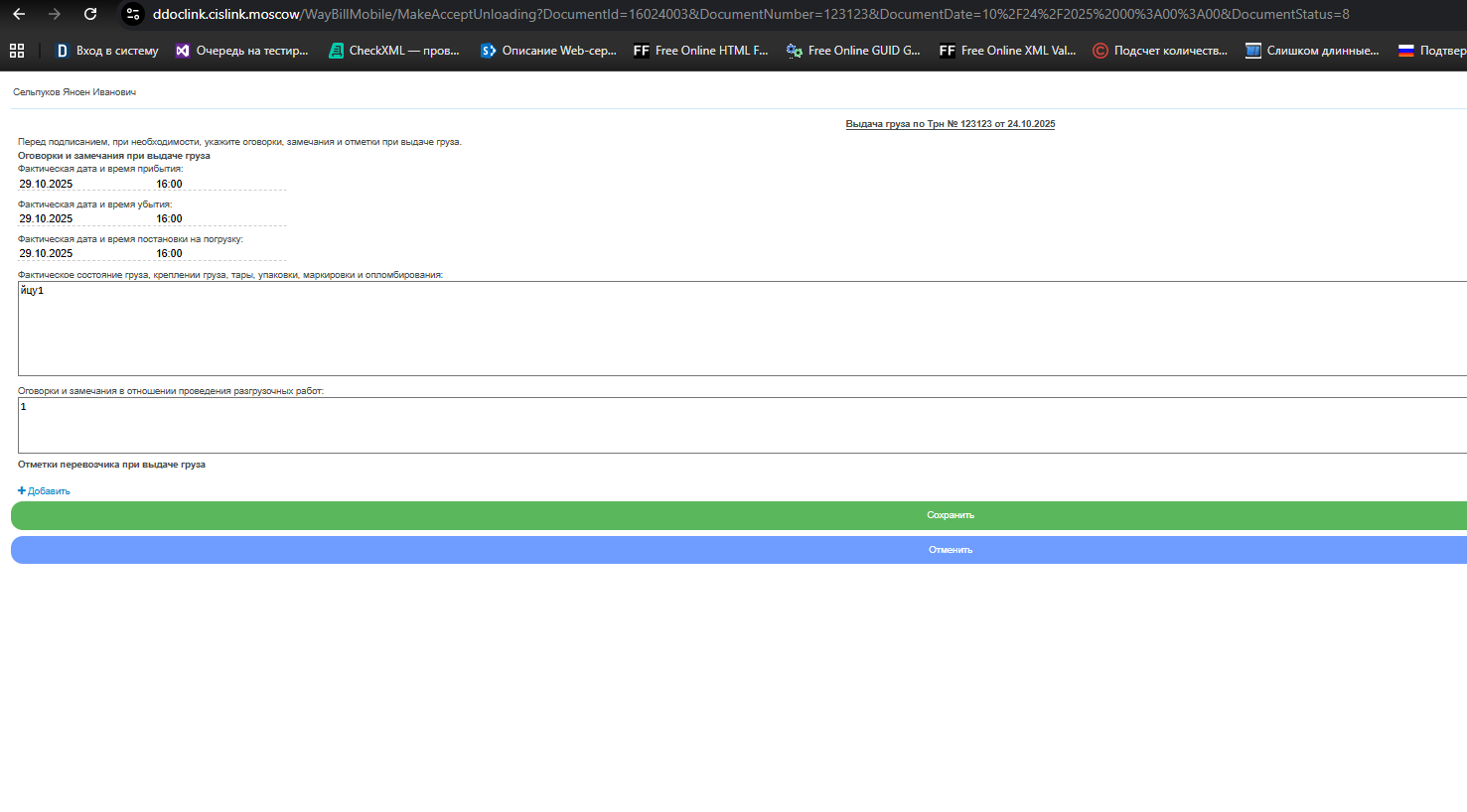Image resolution: width=1467 pixels, height=812 pixels.
Task: Click the label 'Фактическое состояние груза, креплении груза...'
Action: point(230,275)
